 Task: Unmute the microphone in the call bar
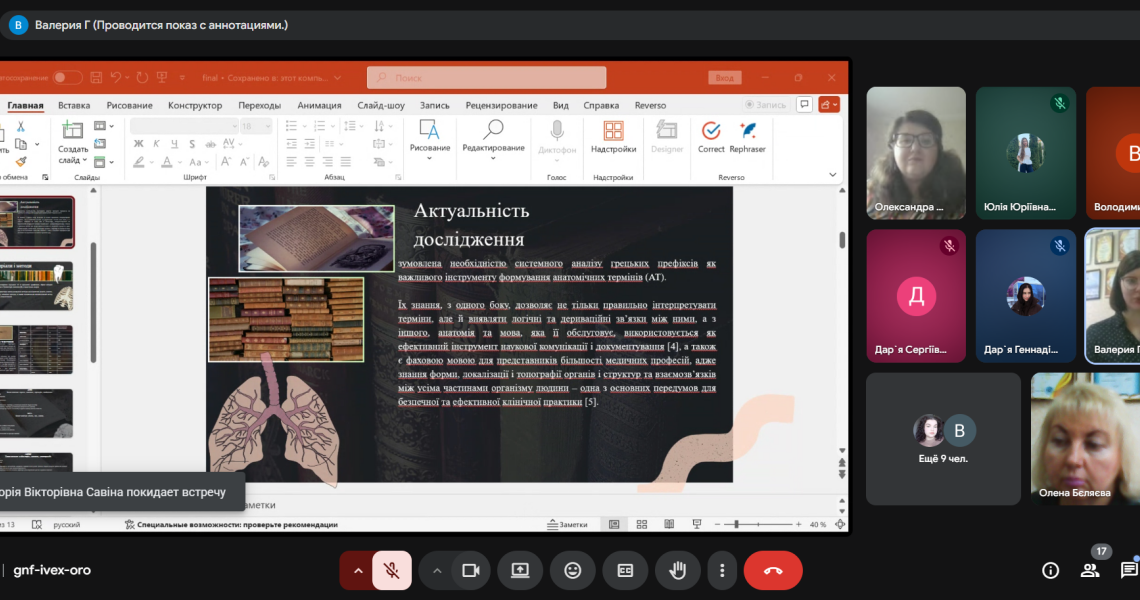tap(392, 570)
